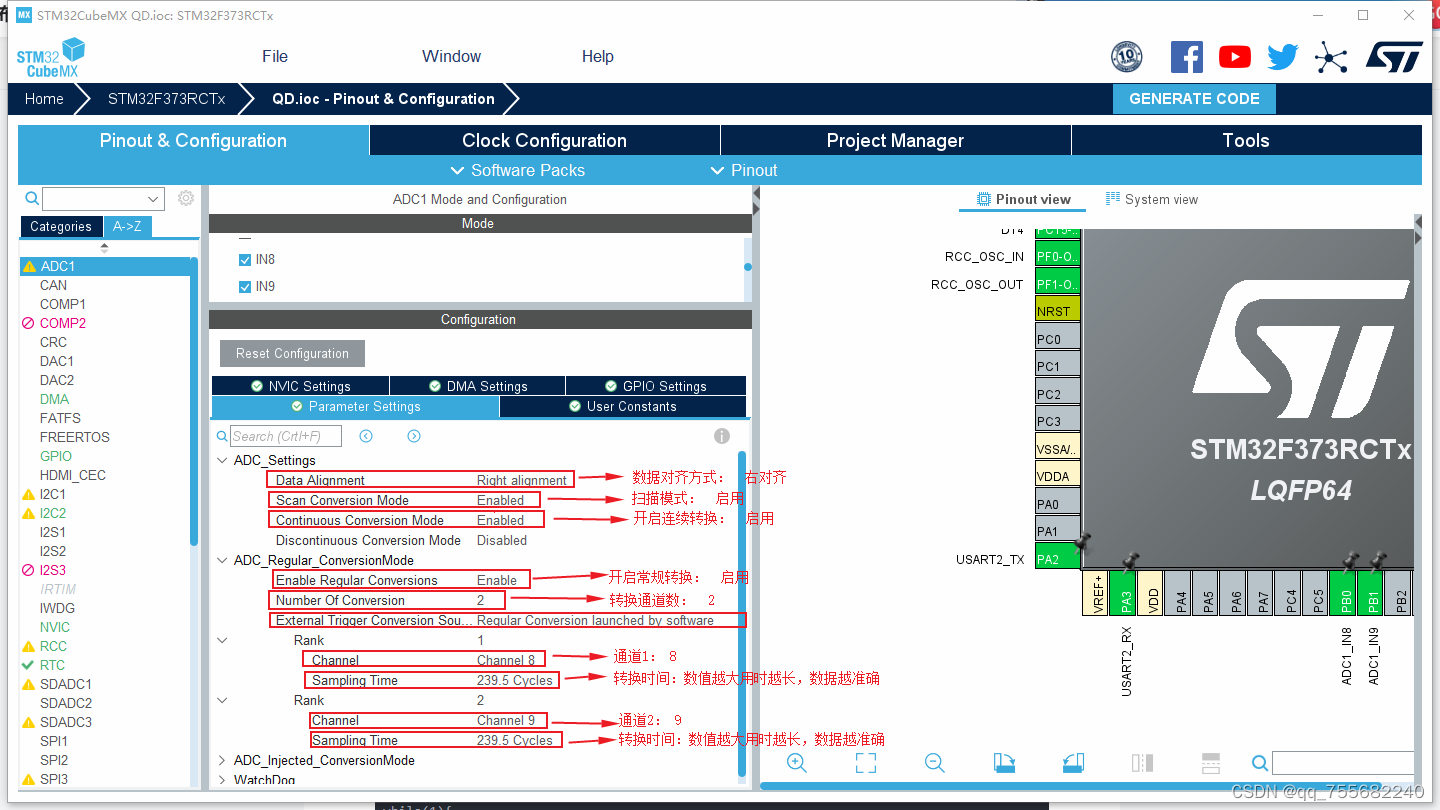This screenshot has width=1440, height=810.
Task: Open the Window menu
Action: pyautogui.click(x=451, y=56)
